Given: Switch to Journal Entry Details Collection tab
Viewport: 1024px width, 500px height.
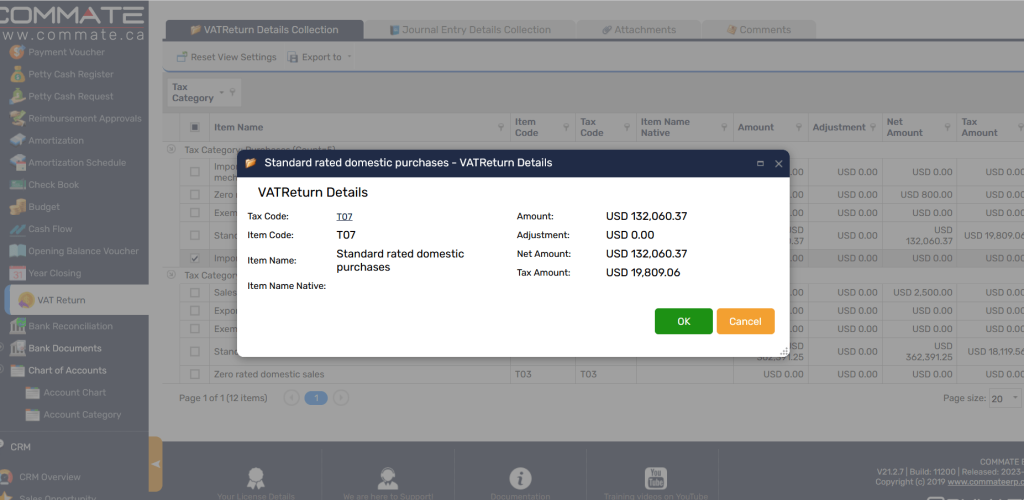Looking at the screenshot, I should 469,30.
